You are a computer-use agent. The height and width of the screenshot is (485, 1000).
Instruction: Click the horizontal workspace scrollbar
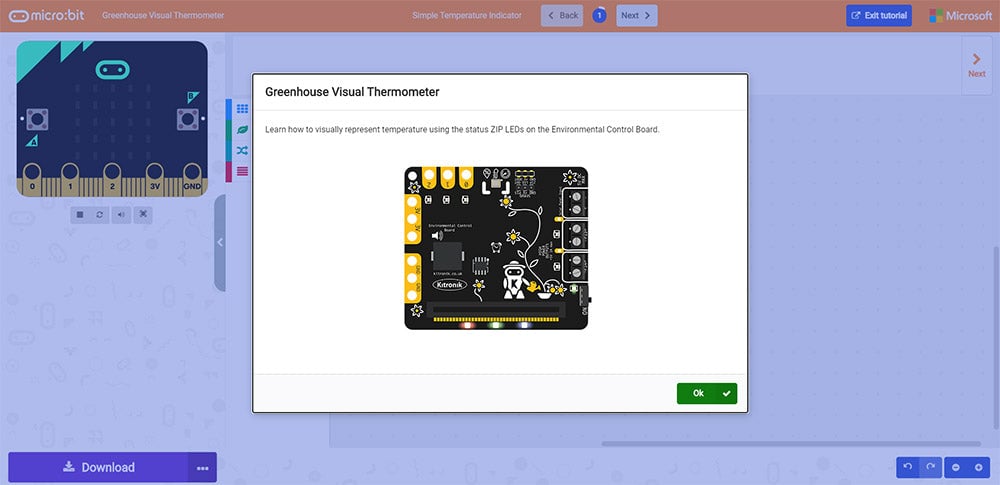(791, 444)
